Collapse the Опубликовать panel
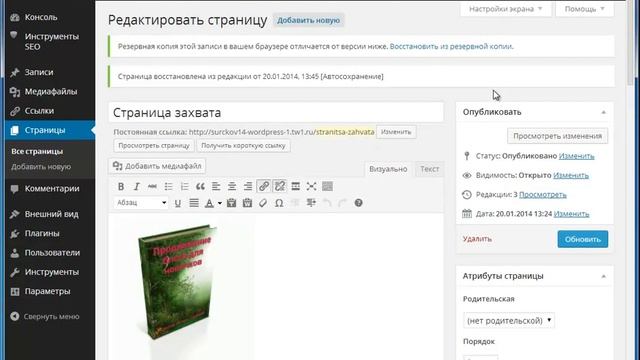 (603, 112)
